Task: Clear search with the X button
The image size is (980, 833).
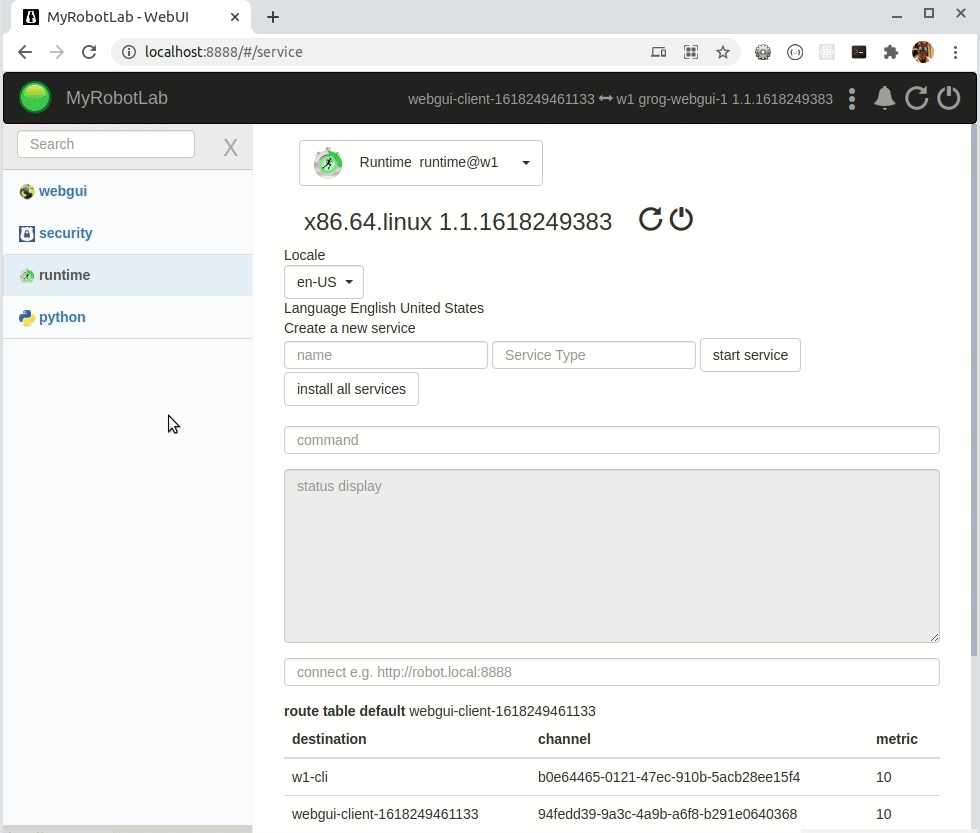Action: pyautogui.click(x=230, y=148)
